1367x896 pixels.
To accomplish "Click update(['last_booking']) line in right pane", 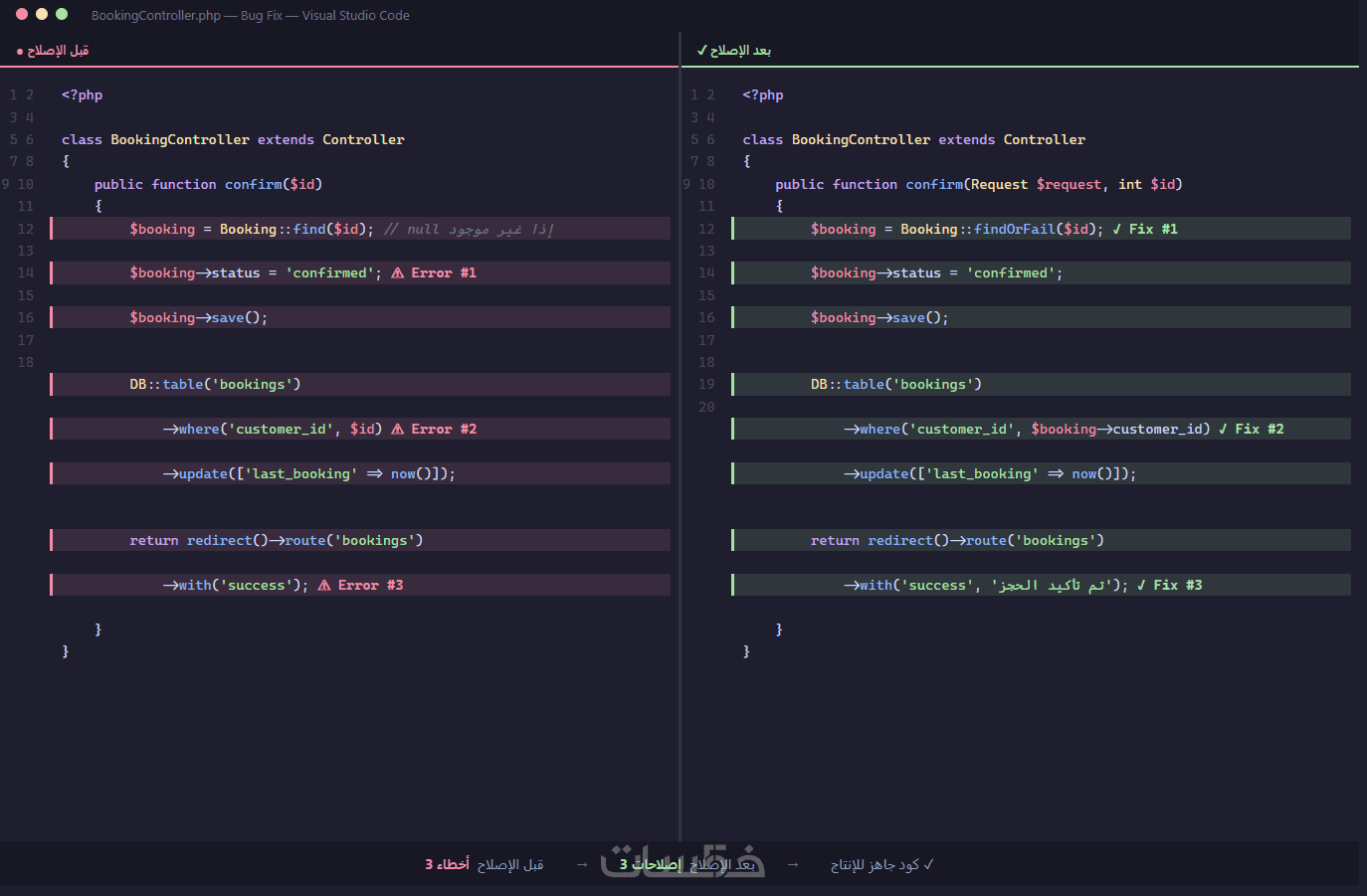I will coord(1041,473).
